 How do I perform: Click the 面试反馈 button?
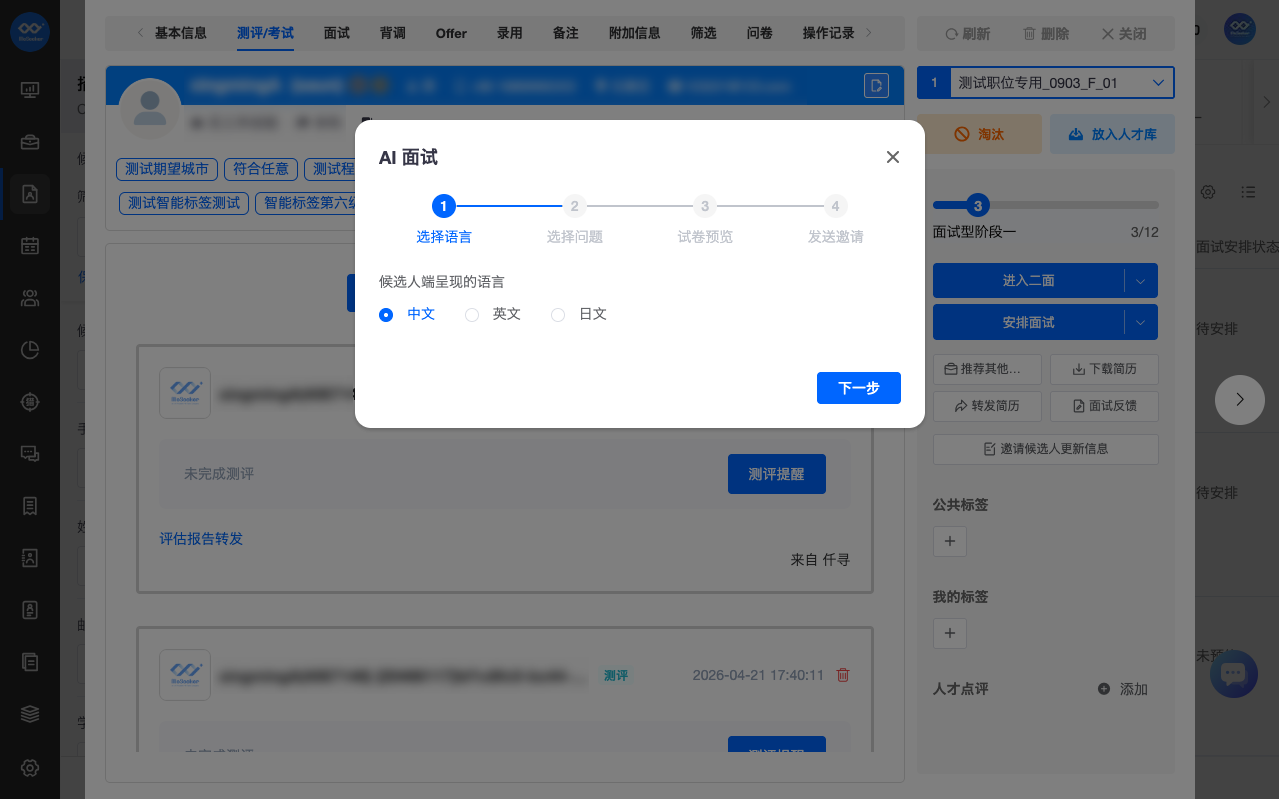click(x=1104, y=406)
